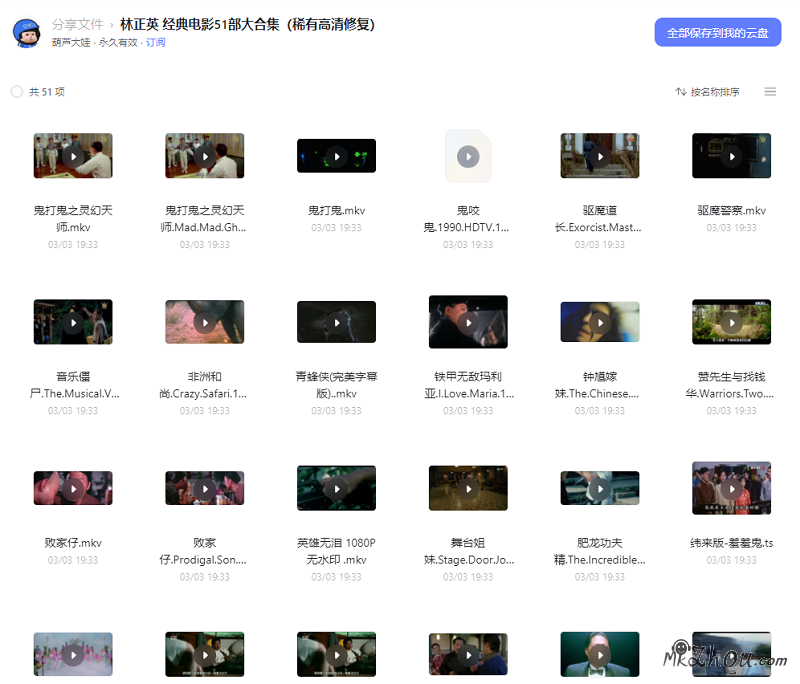Select all 51 items checkbox
This screenshot has height=684, width=800.
[x=17, y=92]
